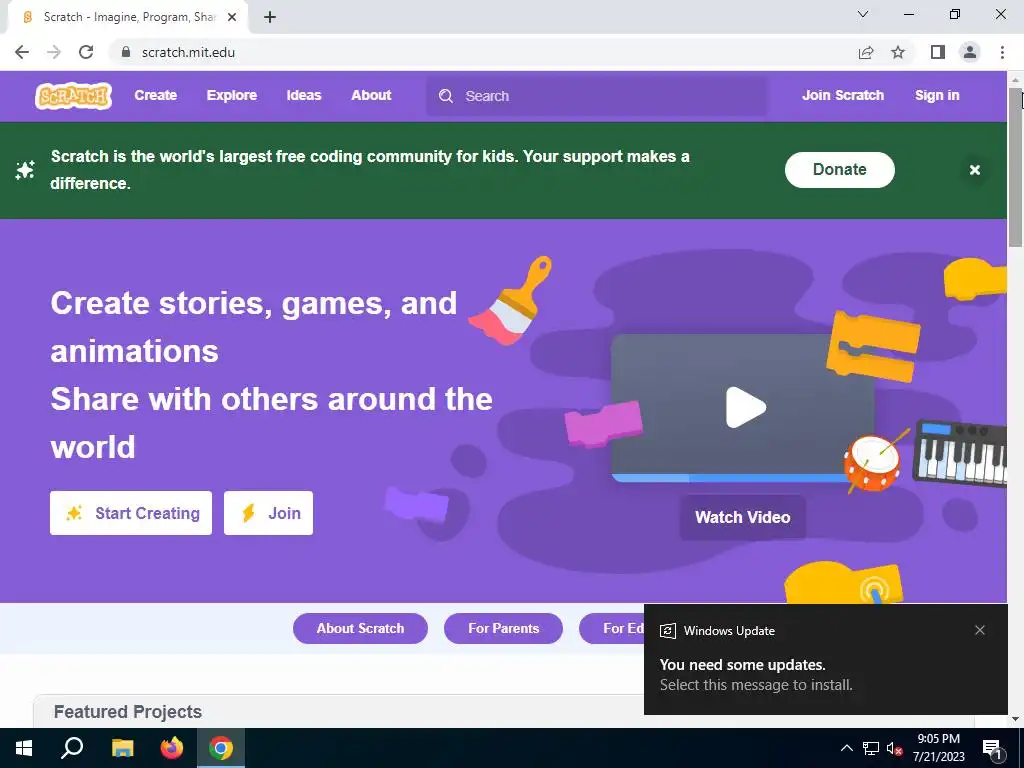
Task: Open the Explore page
Action: (232, 95)
